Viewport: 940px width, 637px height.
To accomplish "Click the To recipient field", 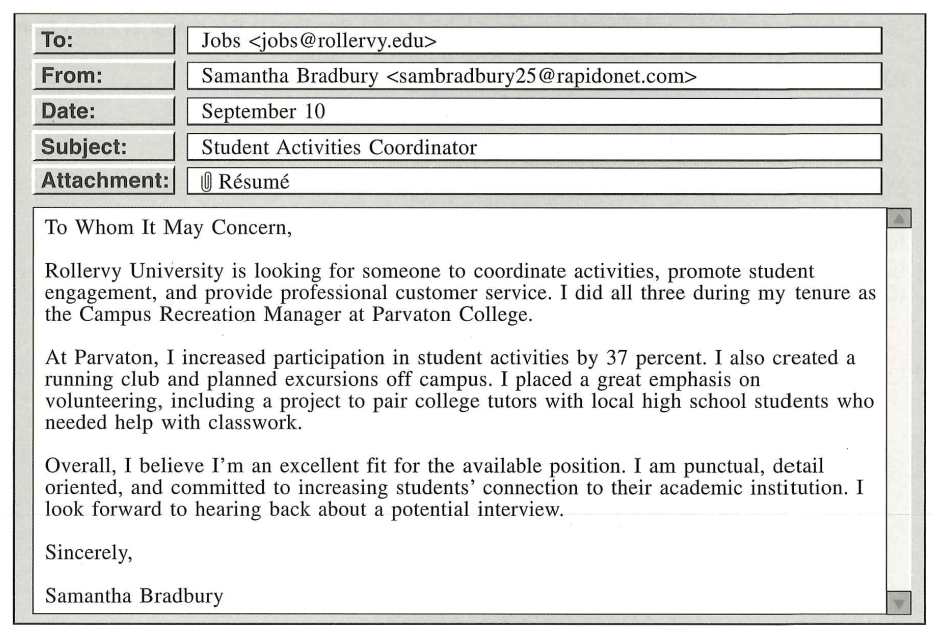I will [534, 41].
